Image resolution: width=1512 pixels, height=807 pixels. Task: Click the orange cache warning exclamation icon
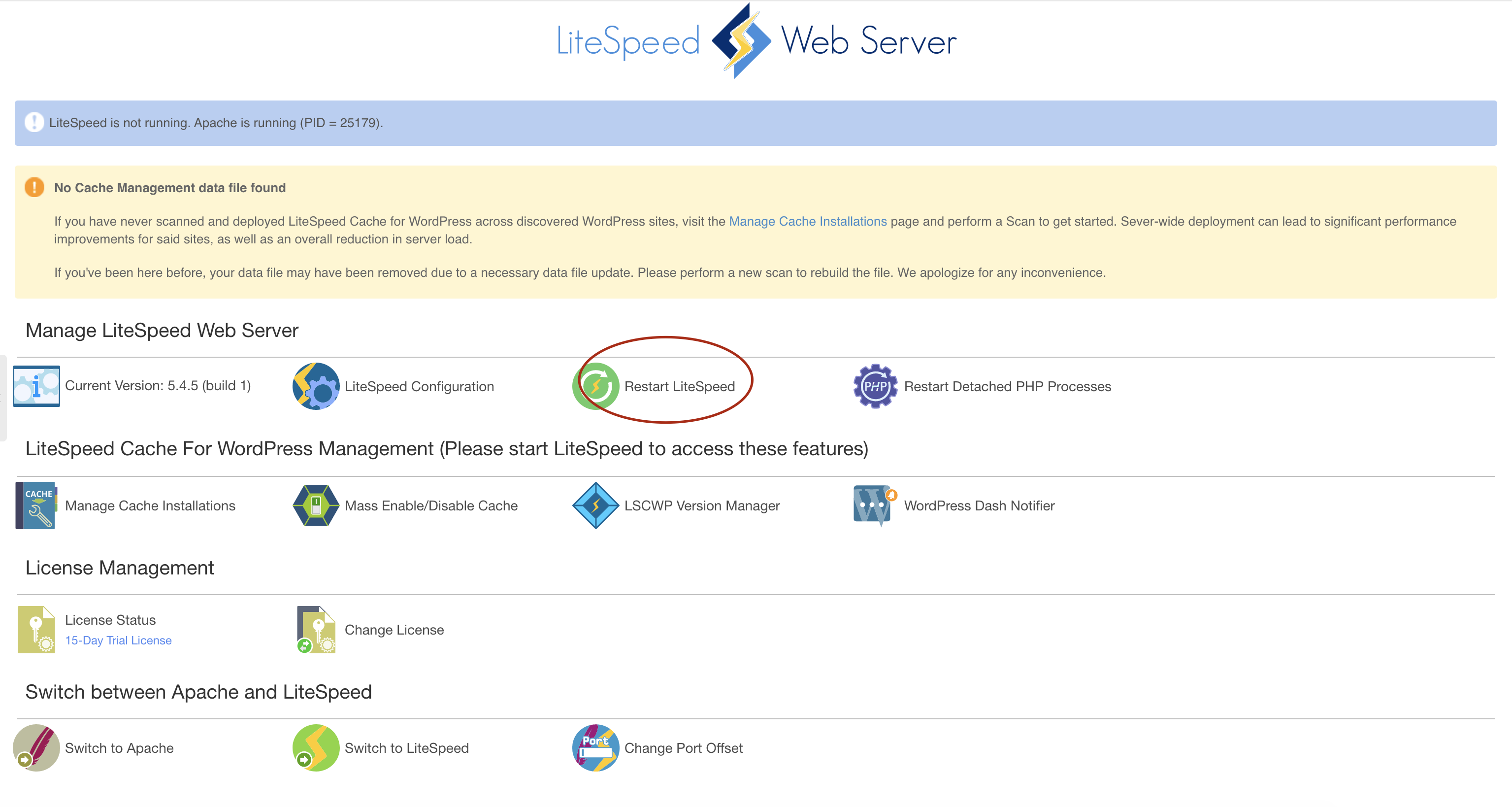[34, 187]
